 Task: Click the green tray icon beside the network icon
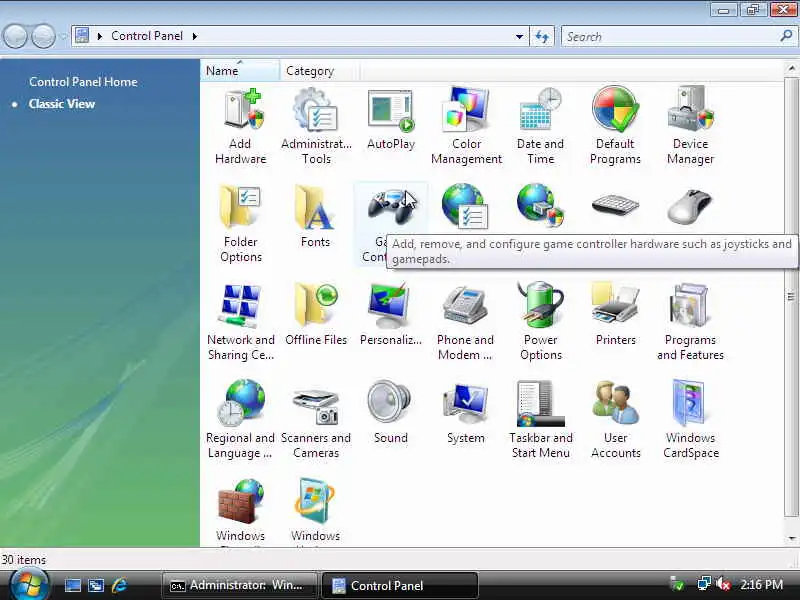click(678, 584)
